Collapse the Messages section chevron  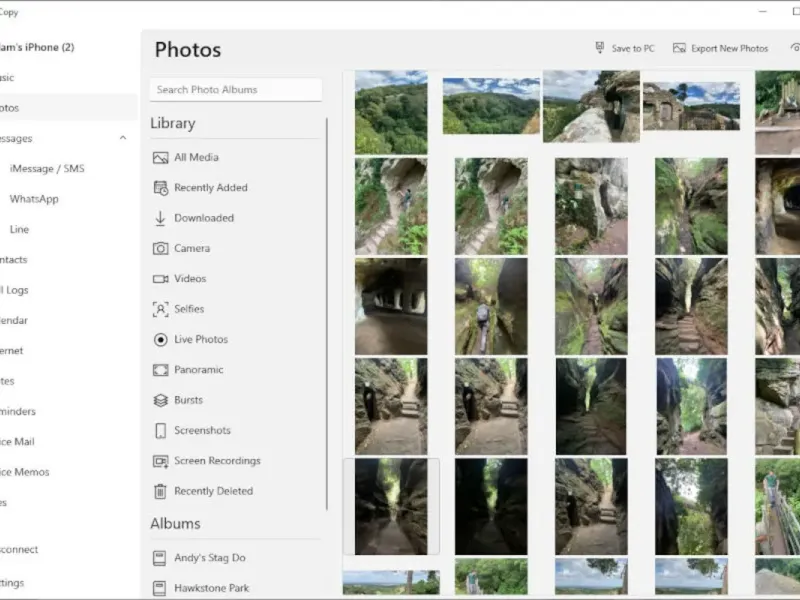point(123,138)
